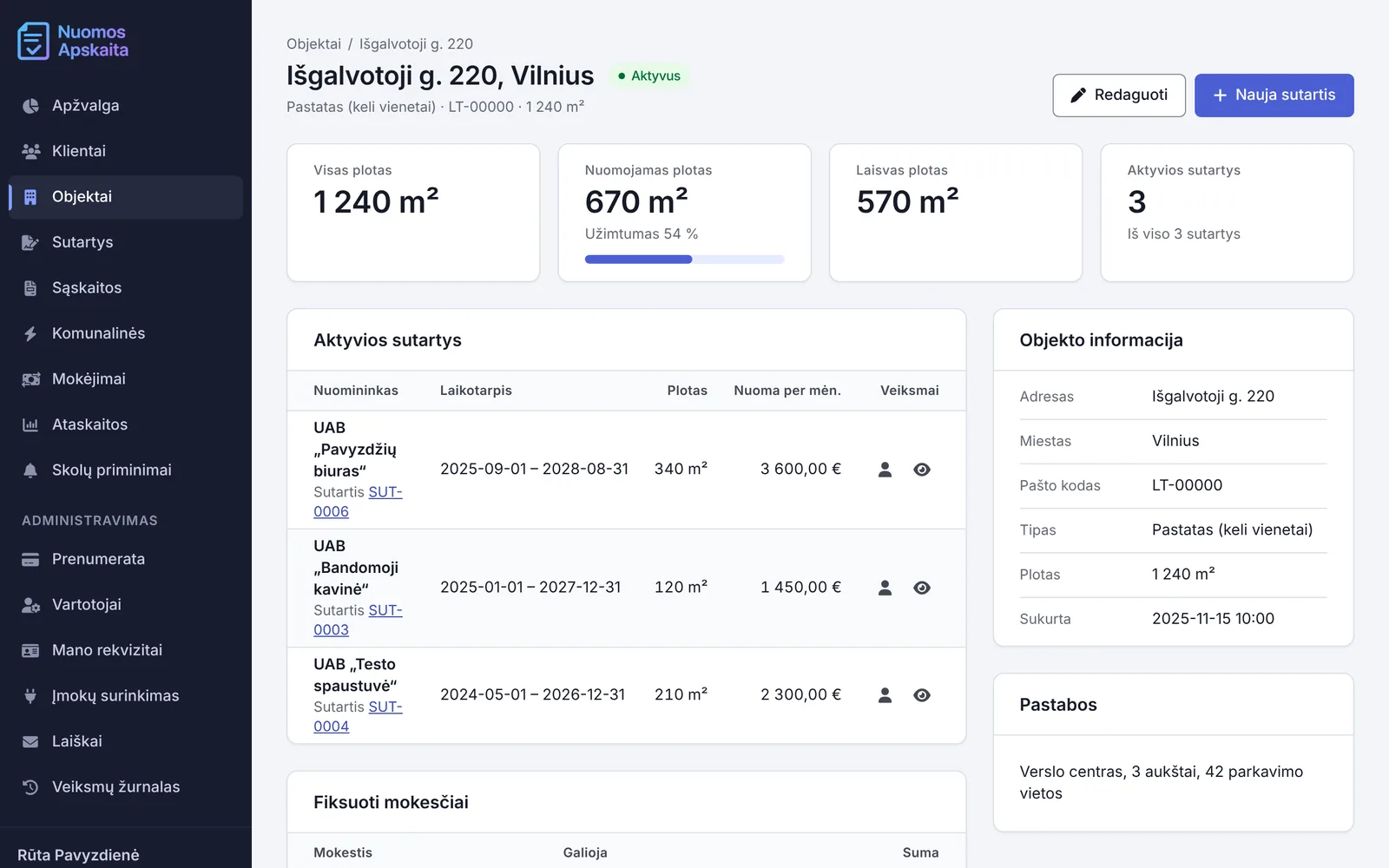Click the Klientai people icon
This screenshot has height=868, width=1389.
[30, 151]
